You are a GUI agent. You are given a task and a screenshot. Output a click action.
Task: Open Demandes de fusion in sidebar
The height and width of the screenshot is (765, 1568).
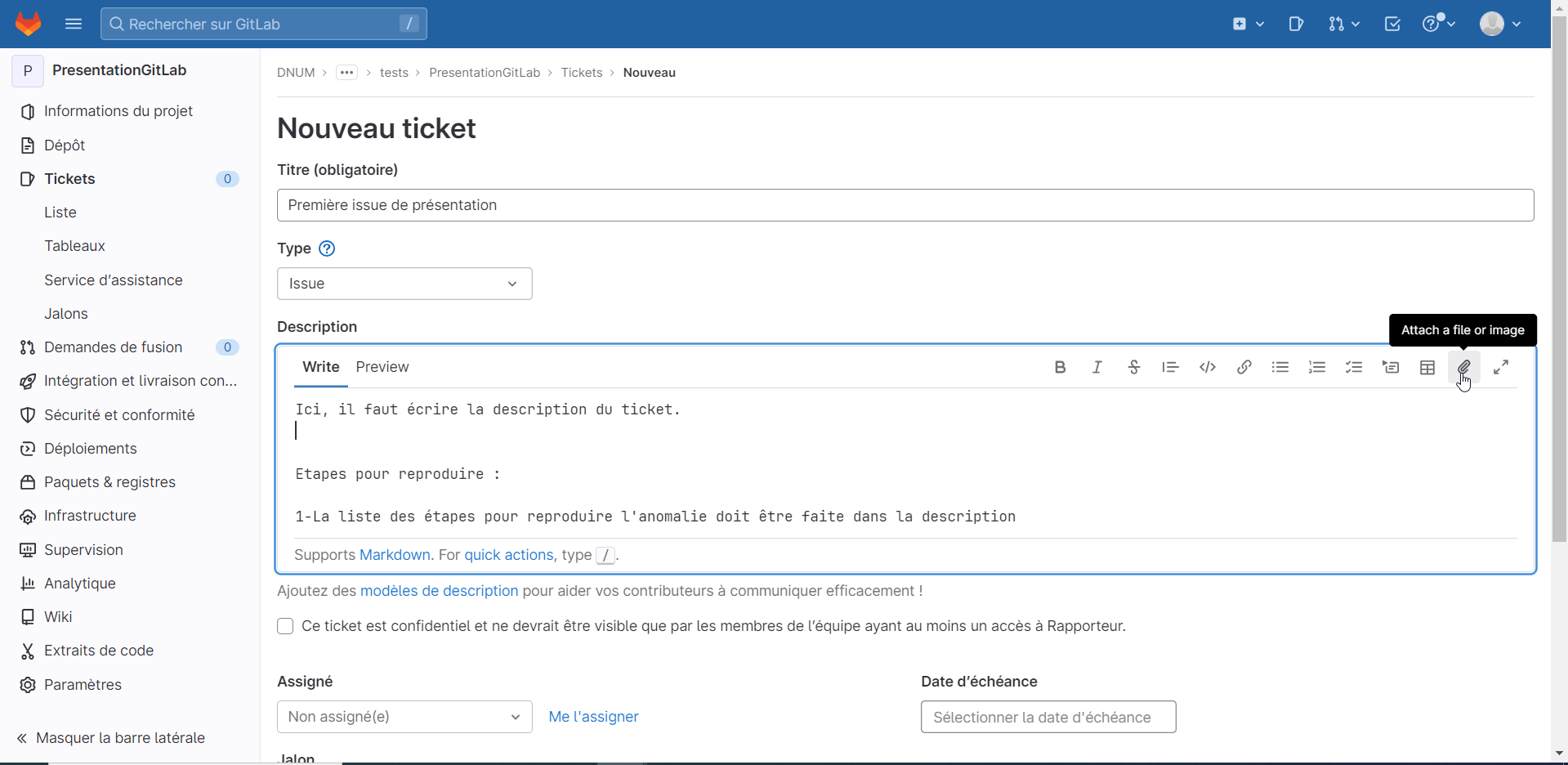click(113, 347)
